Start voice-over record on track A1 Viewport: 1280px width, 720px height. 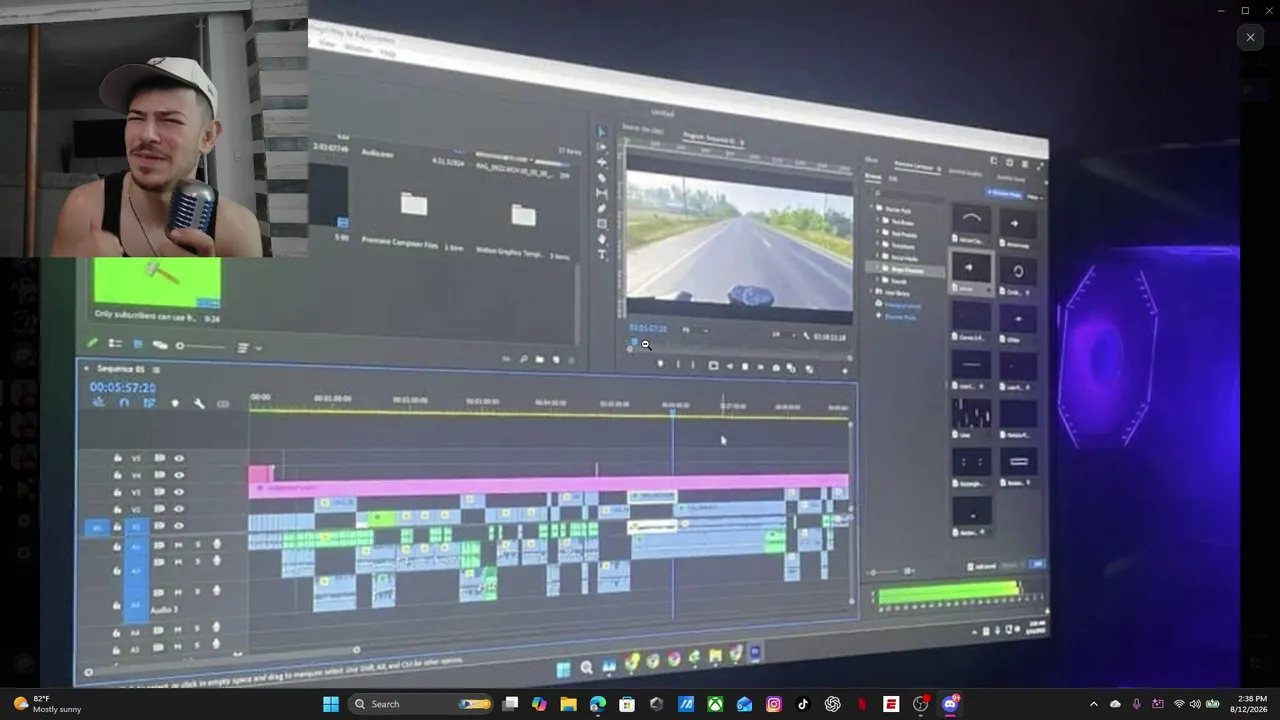(217, 545)
